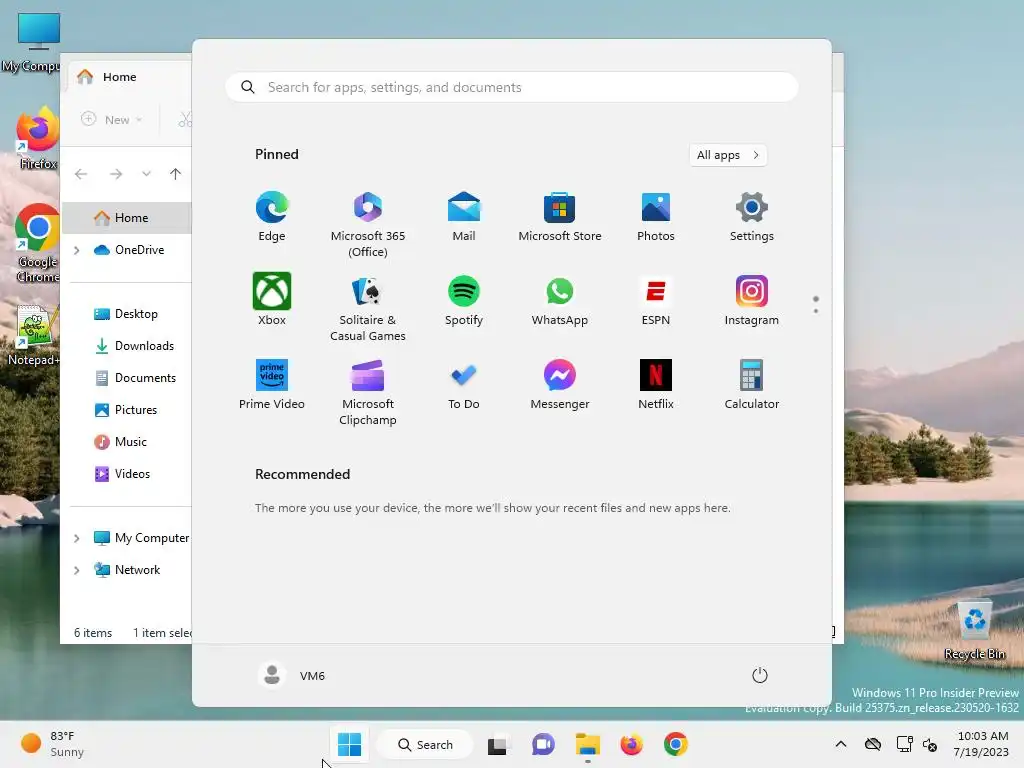Select the Notepad++ desktop shortcut
Viewport: 1024px width, 768px height.
pyautogui.click(x=34, y=336)
